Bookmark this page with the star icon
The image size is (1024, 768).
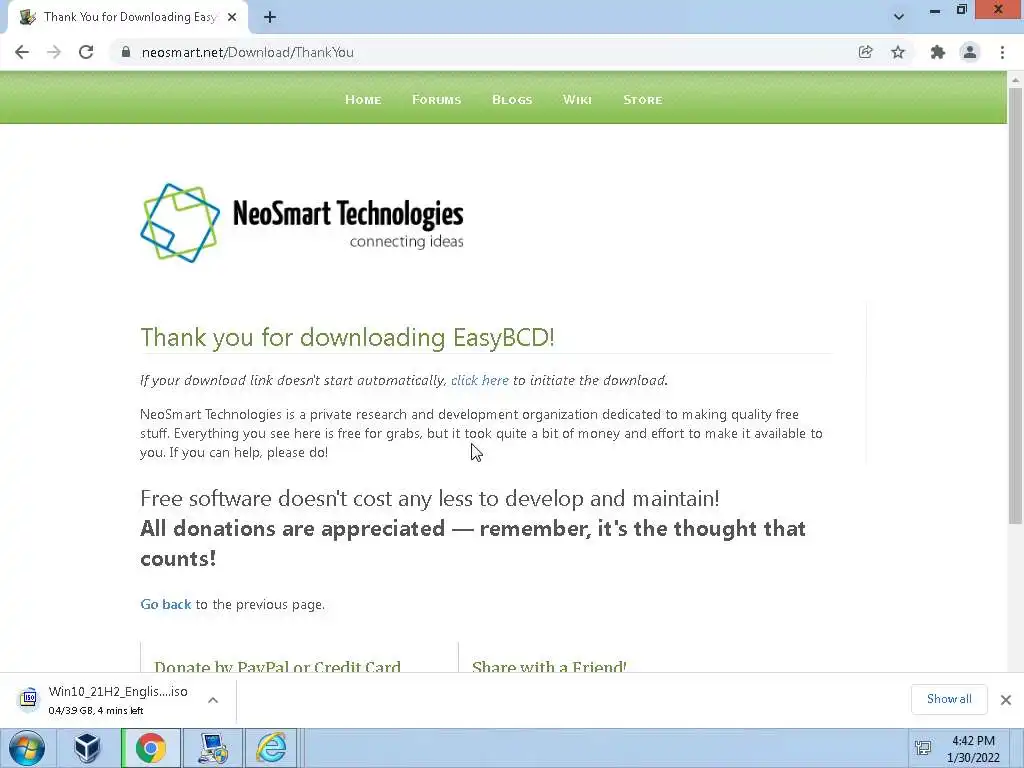pyautogui.click(x=898, y=52)
